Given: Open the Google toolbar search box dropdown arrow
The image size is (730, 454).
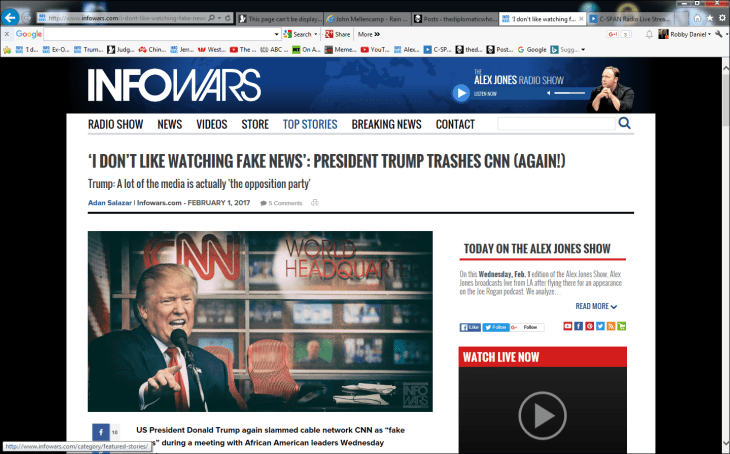Looking at the screenshot, I should pos(277,34).
